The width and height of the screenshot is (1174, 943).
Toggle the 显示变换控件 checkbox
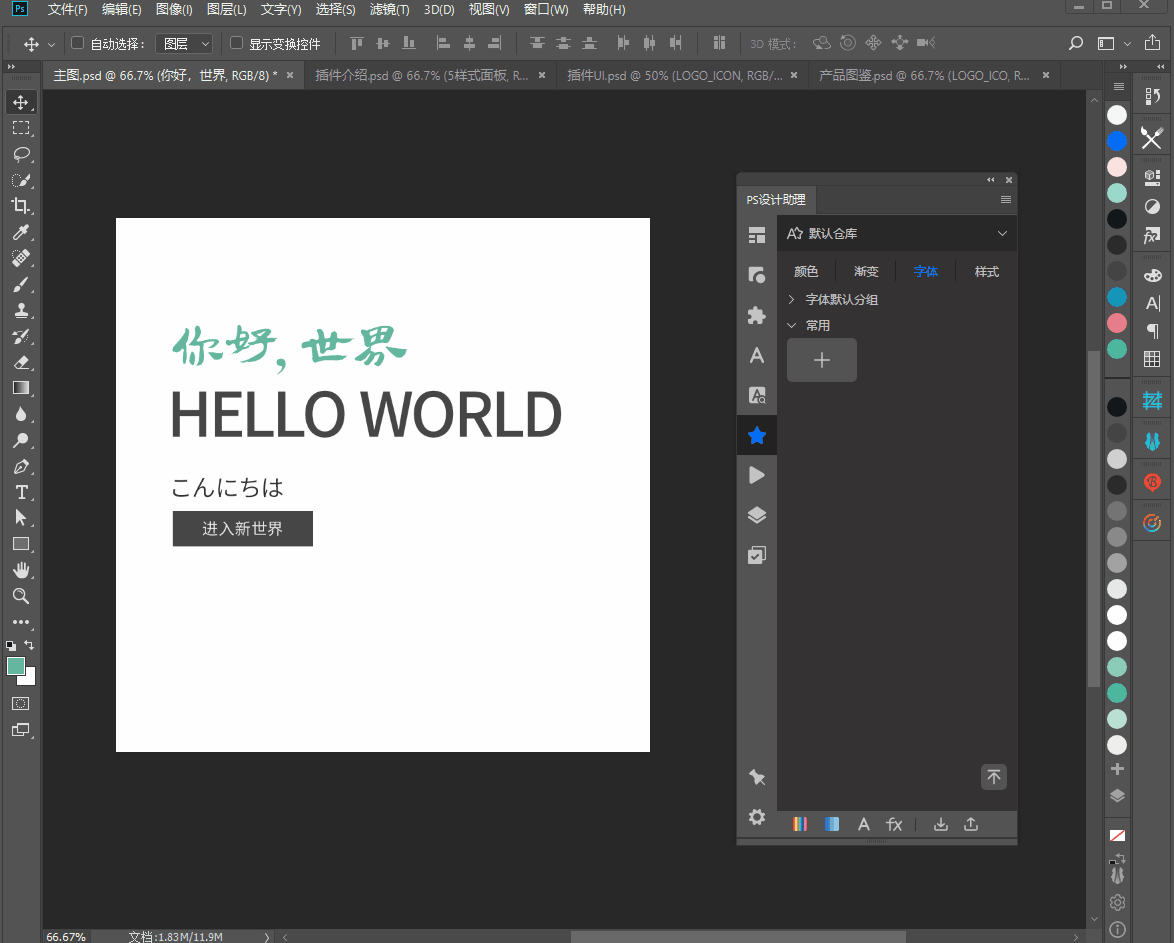point(237,43)
